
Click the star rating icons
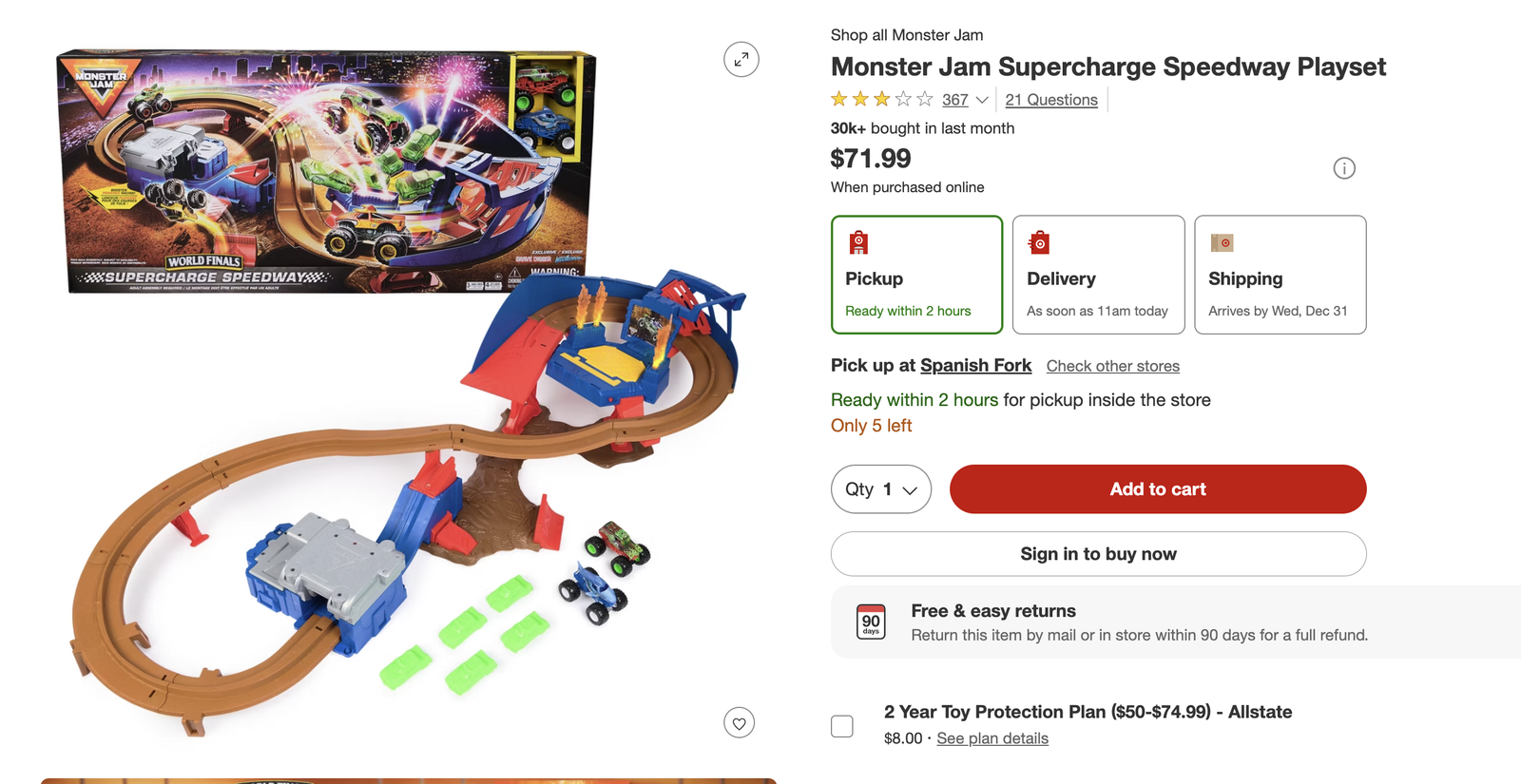click(x=881, y=99)
